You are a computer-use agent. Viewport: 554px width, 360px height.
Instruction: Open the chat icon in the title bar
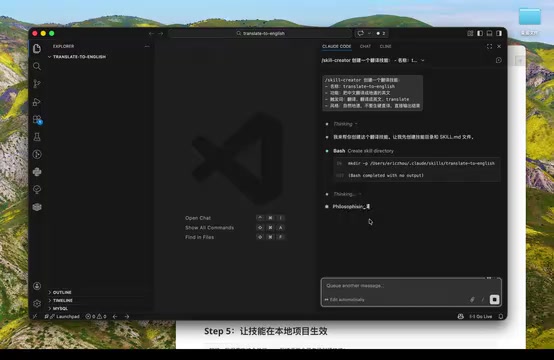click(360, 34)
